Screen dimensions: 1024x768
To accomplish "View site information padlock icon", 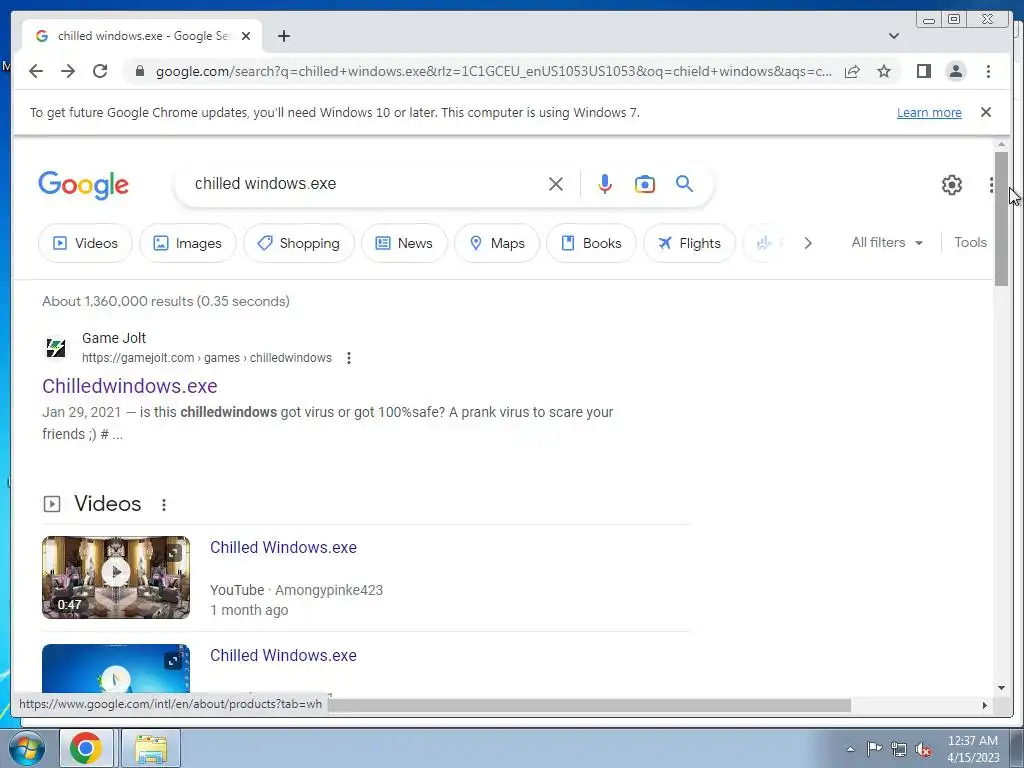I will point(139,71).
